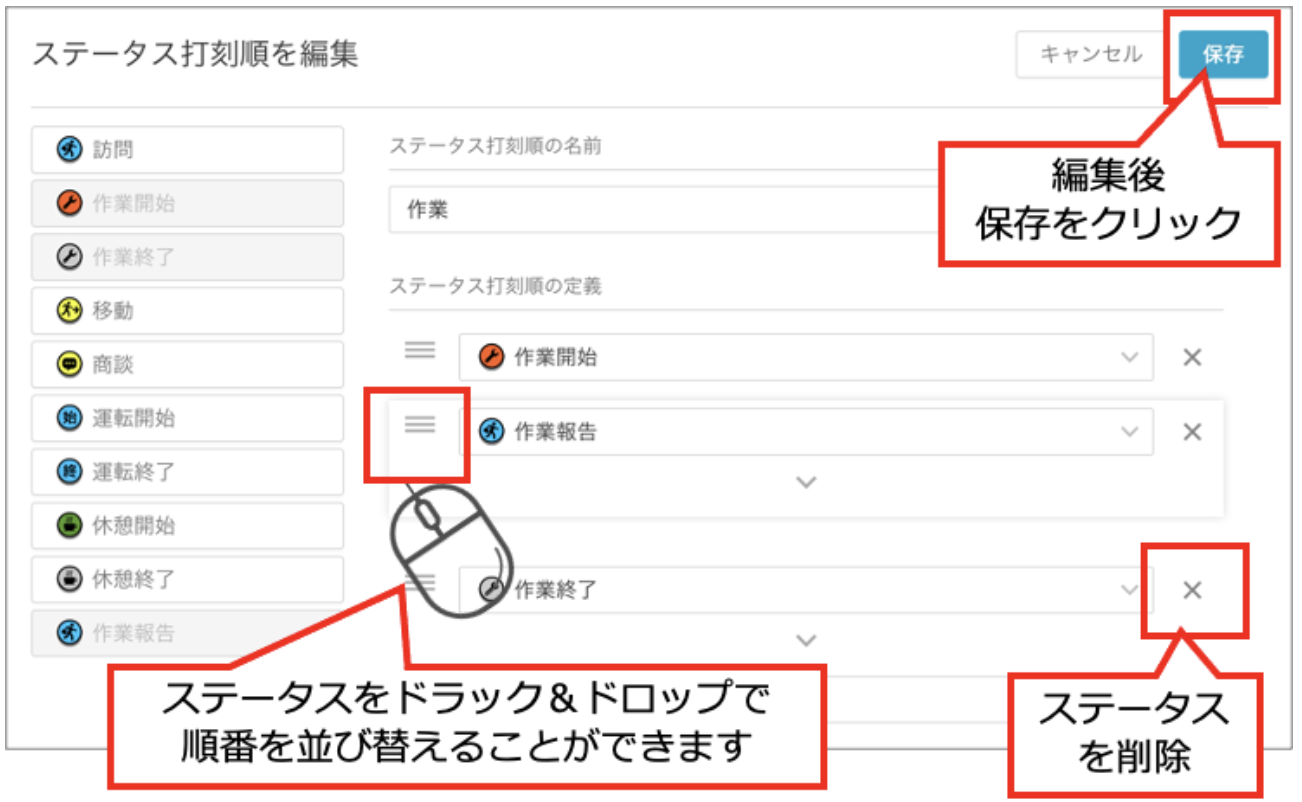Click the yellow 移動 walking icon
The image size is (1302, 802).
tap(69, 311)
